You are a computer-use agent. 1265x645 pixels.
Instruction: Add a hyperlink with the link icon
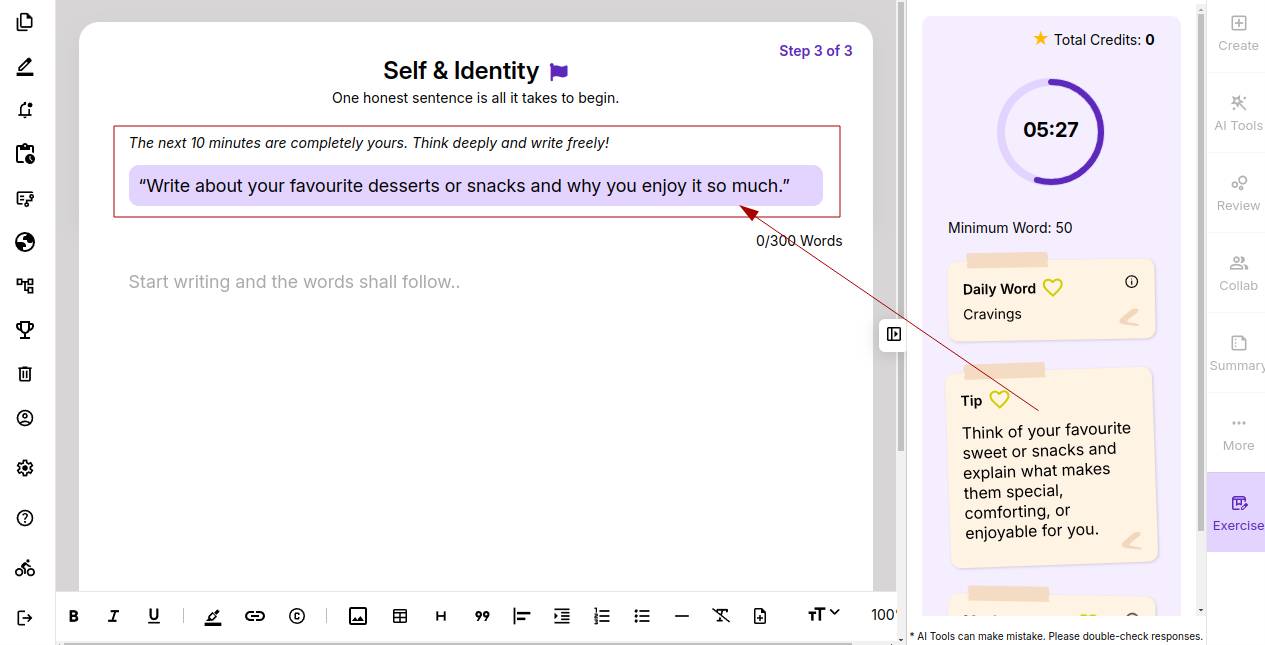pos(255,616)
